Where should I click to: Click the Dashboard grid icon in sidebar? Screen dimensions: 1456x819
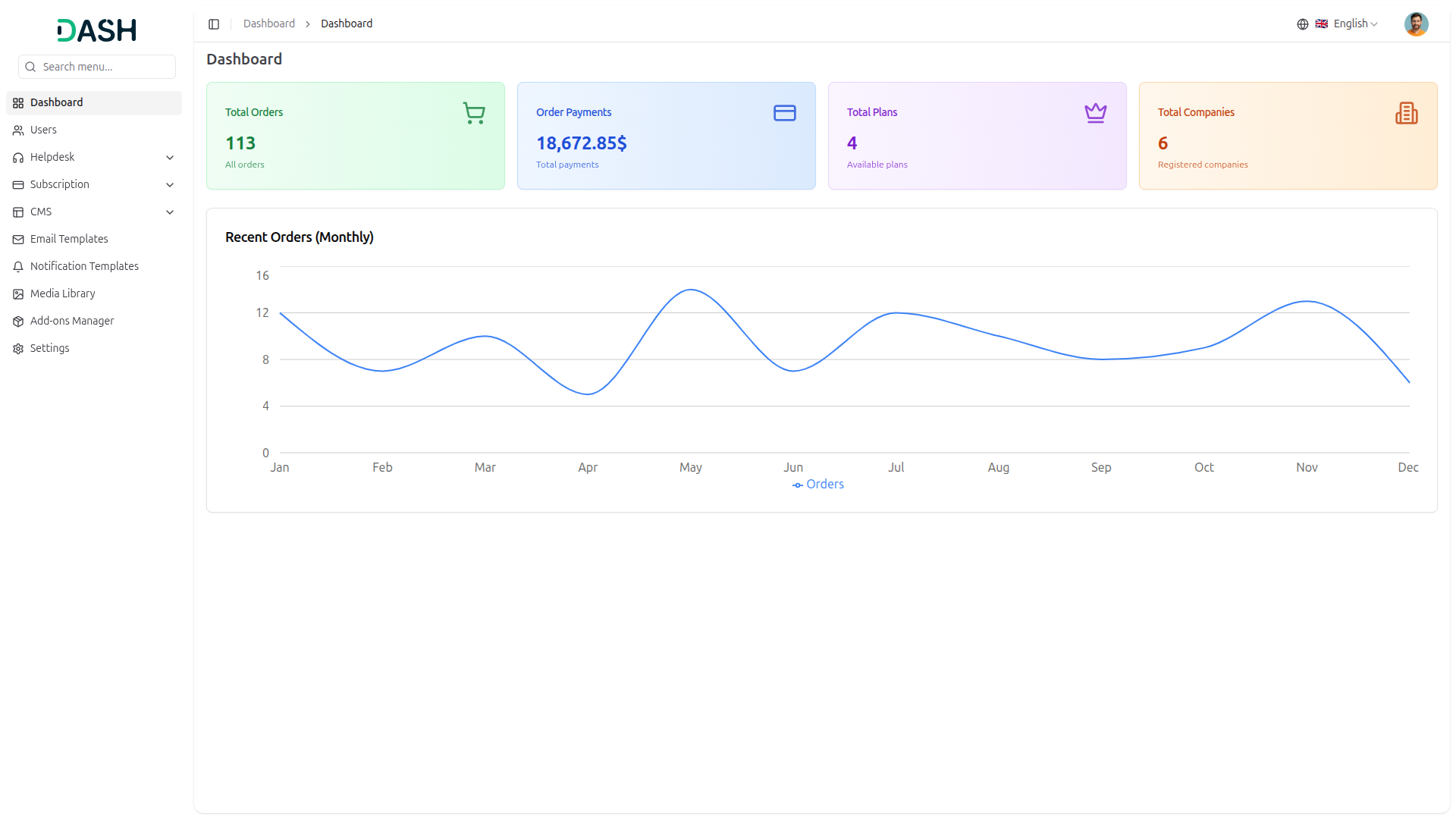point(18,103)
